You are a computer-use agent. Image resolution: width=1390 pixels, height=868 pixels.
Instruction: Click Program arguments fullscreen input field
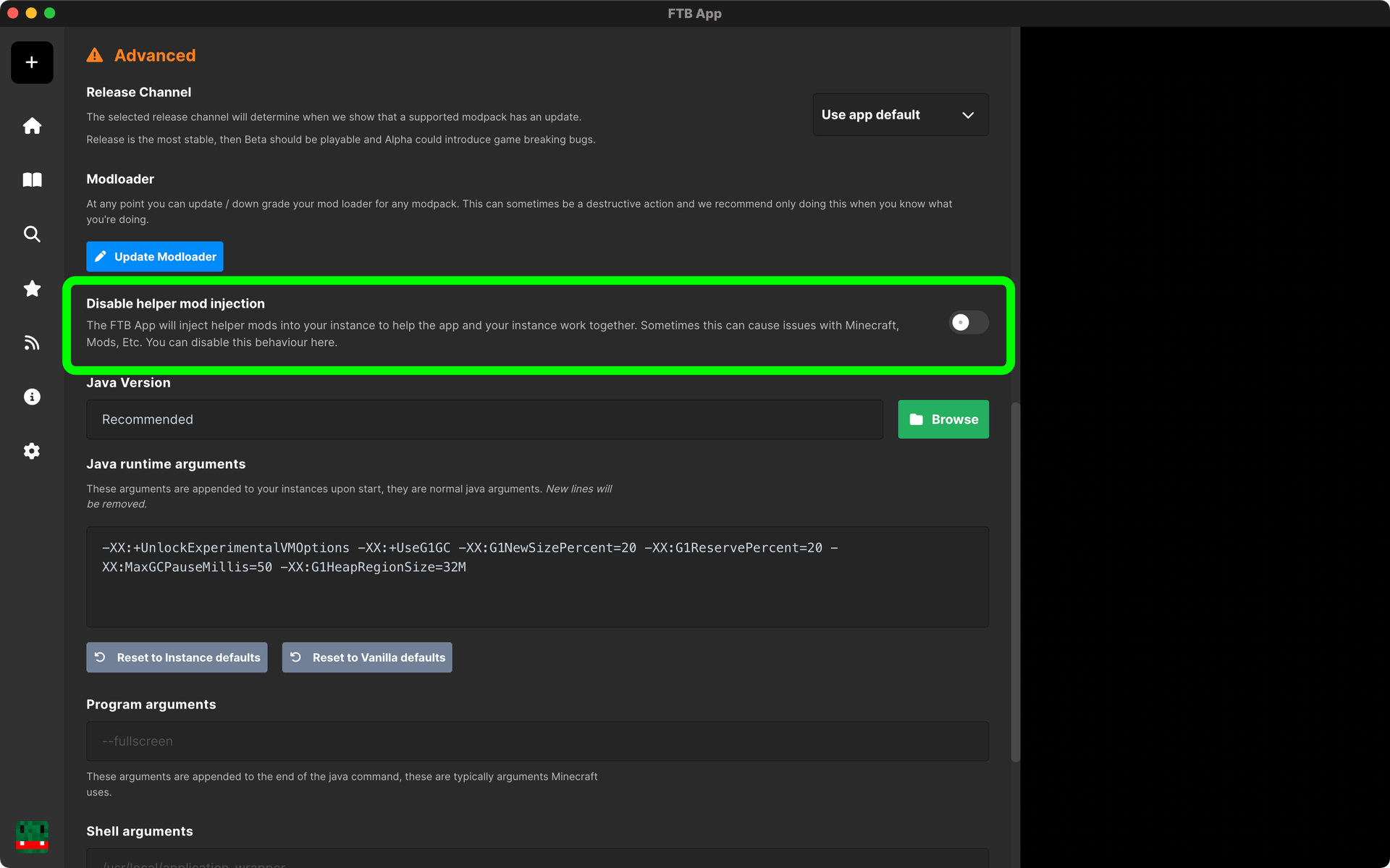tap(537, 740)
